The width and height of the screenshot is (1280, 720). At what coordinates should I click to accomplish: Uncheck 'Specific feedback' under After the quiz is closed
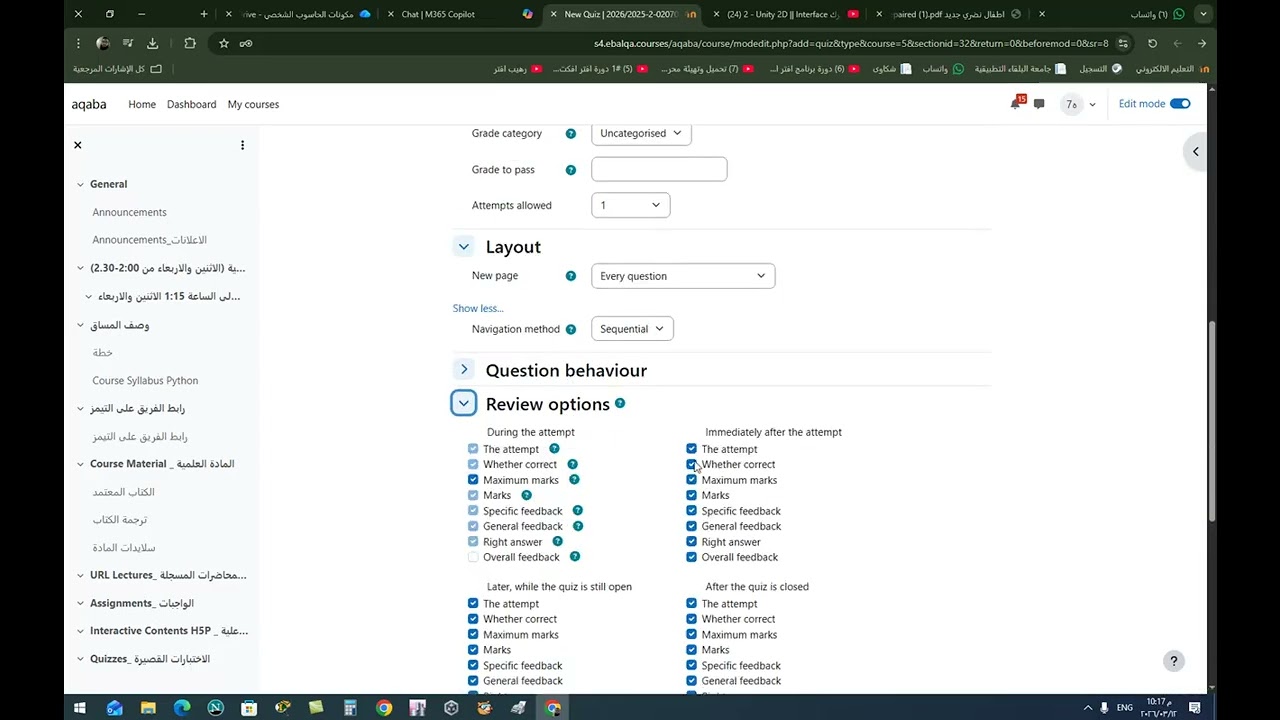click(x=691, y=665)
